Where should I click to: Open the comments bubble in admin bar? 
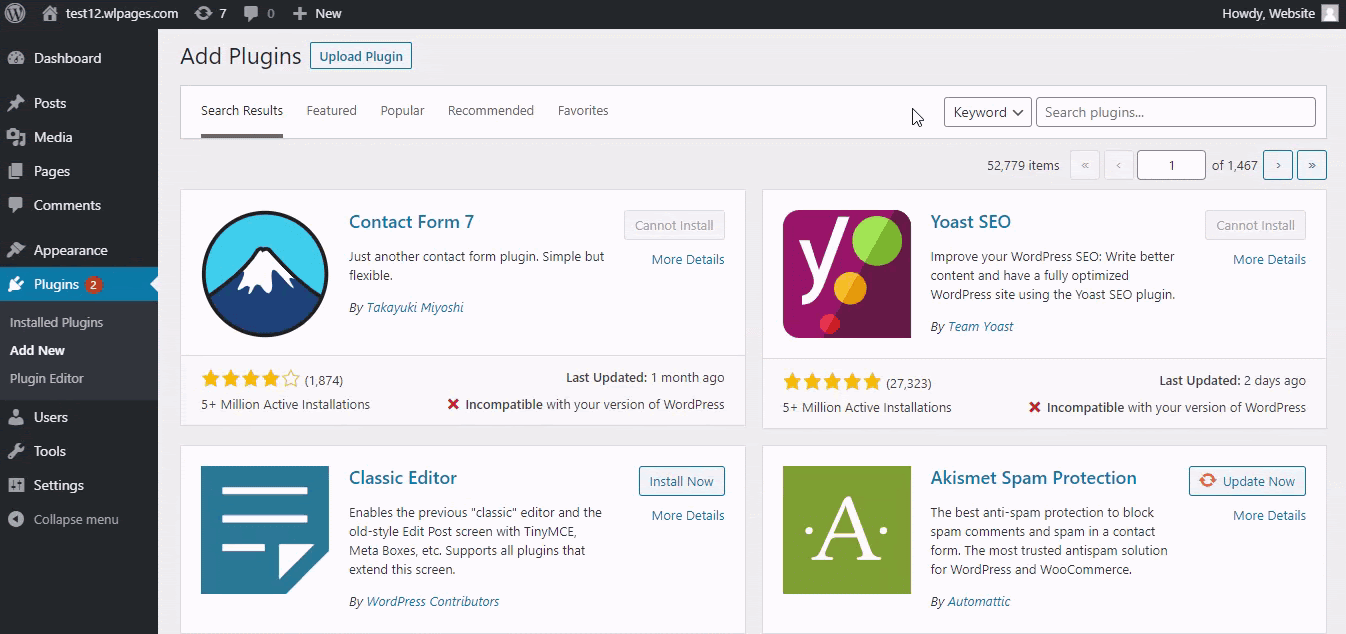point(251,13)
